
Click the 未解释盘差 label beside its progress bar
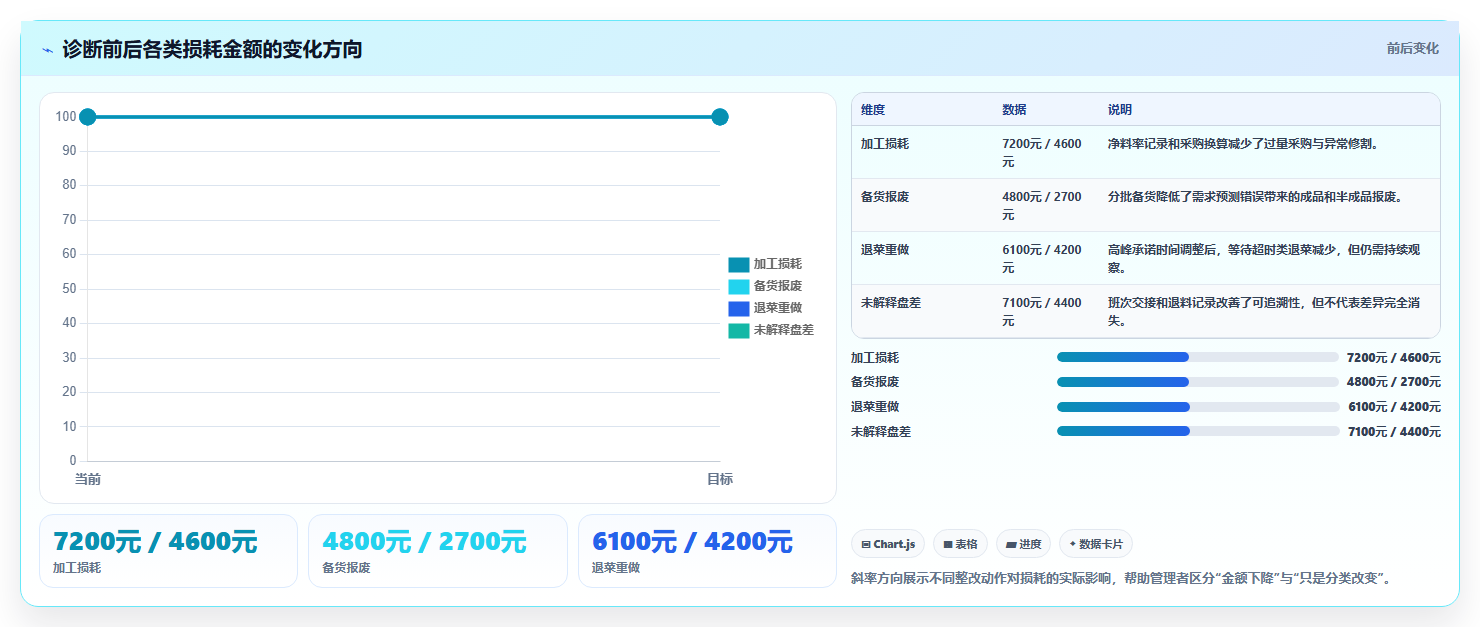(881, 432)
